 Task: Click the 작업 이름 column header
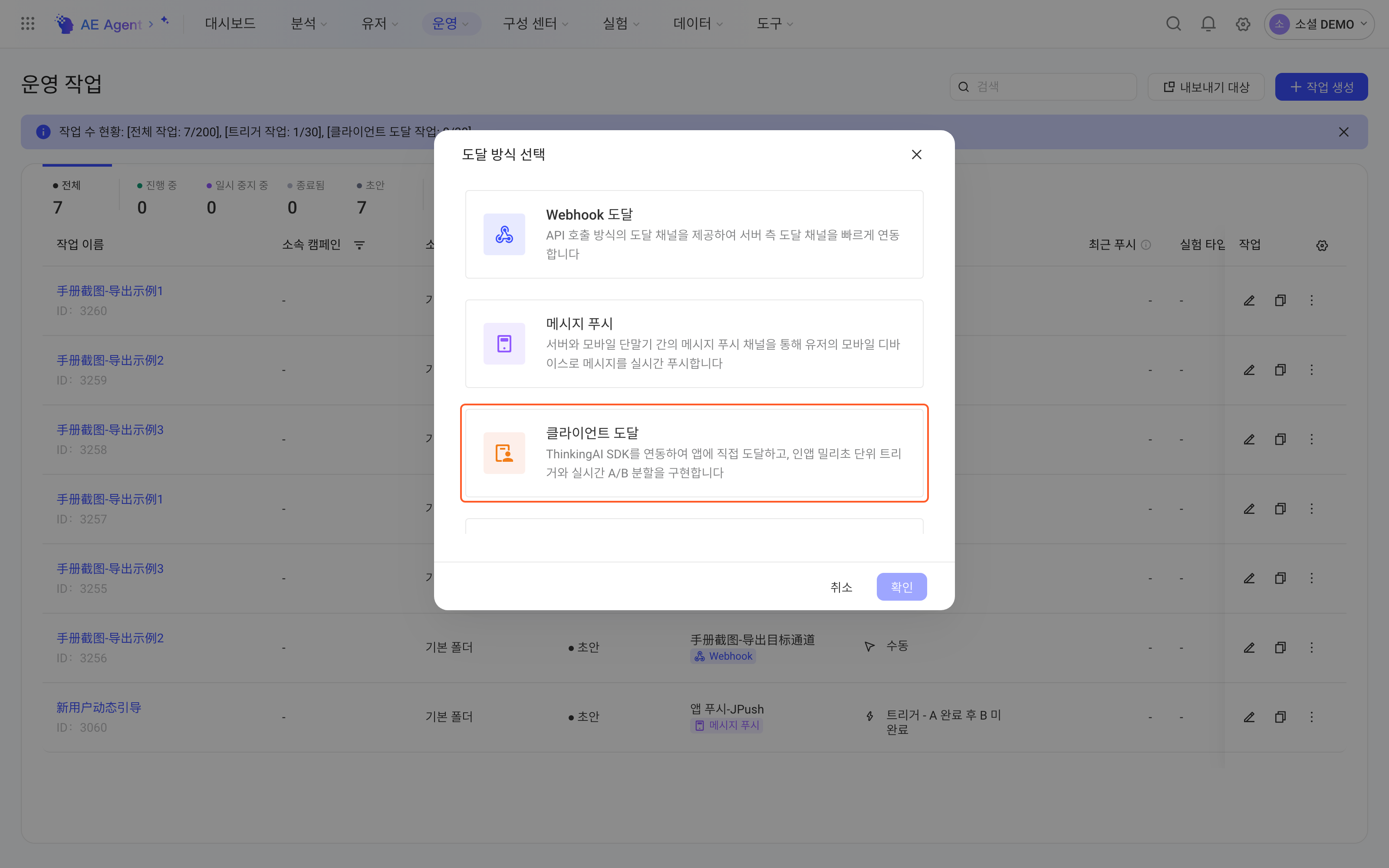(80, 244)
